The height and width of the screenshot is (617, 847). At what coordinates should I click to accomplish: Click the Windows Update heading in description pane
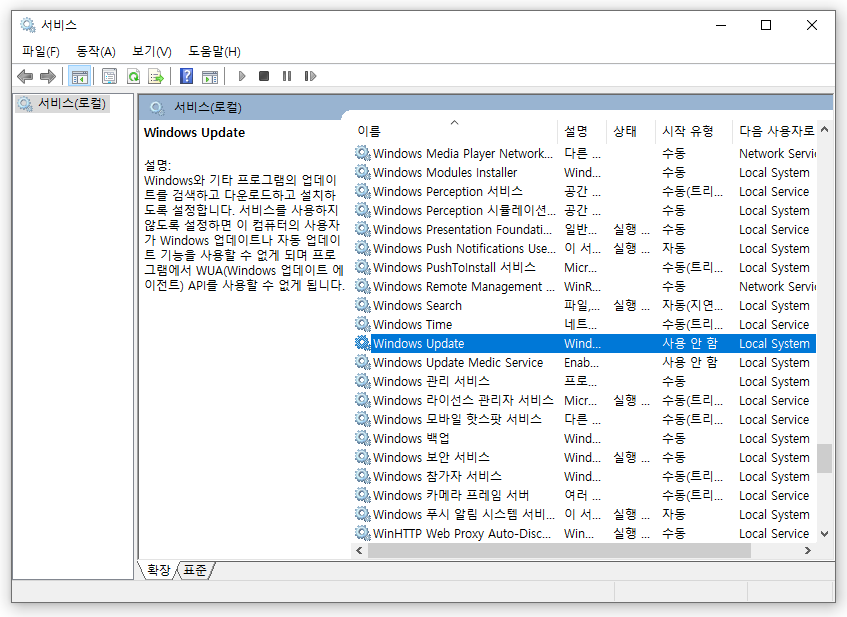coord(194,132)
